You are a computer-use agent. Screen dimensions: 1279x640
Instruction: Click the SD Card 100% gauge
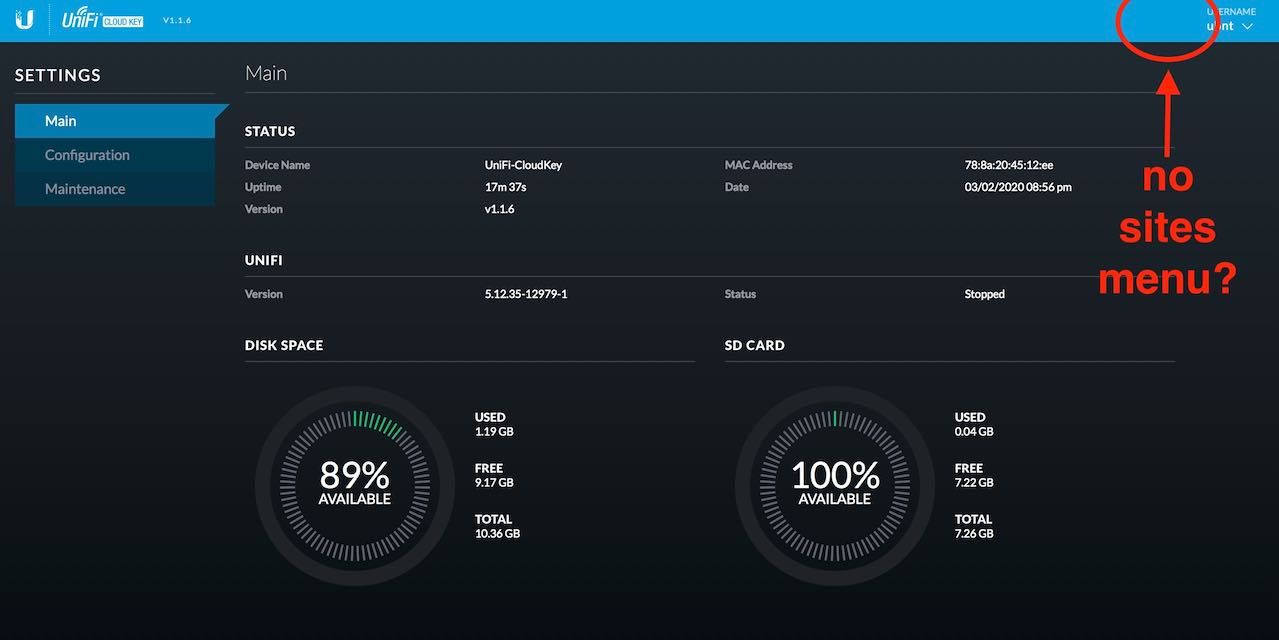coord(834,485)
